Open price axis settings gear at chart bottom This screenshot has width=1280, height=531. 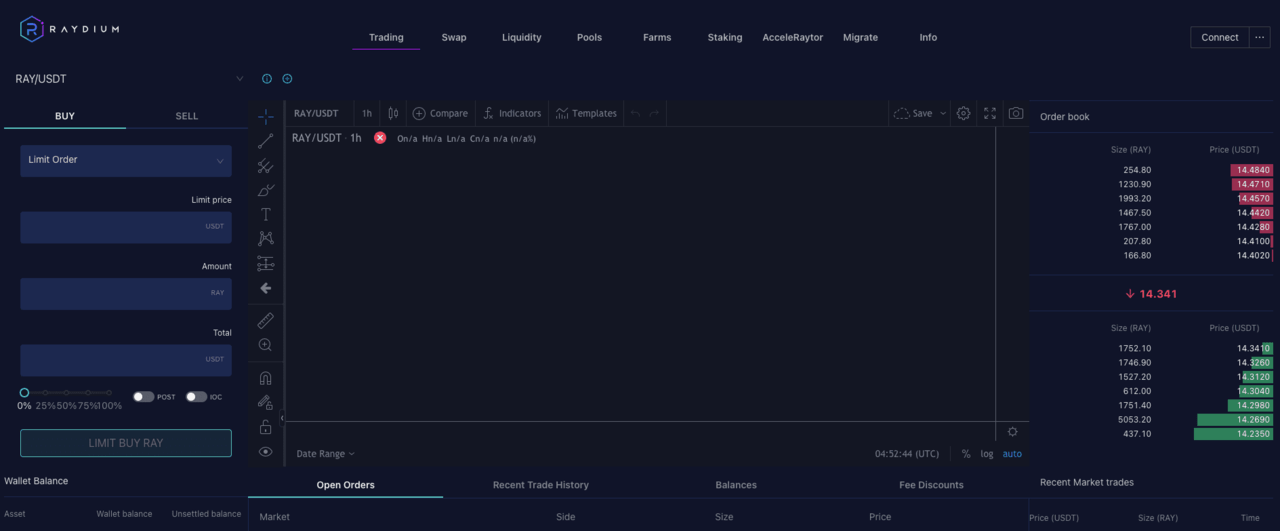(x=1012, y=432)
